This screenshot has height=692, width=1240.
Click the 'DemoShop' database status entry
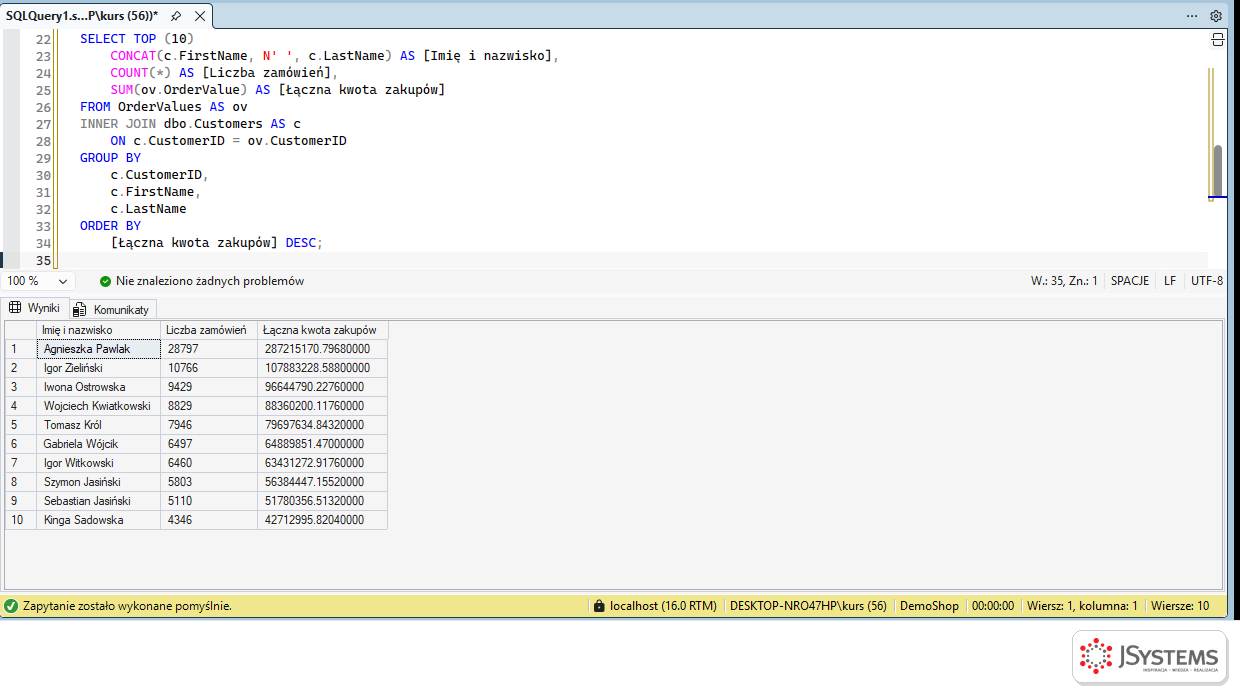[929, 606]
